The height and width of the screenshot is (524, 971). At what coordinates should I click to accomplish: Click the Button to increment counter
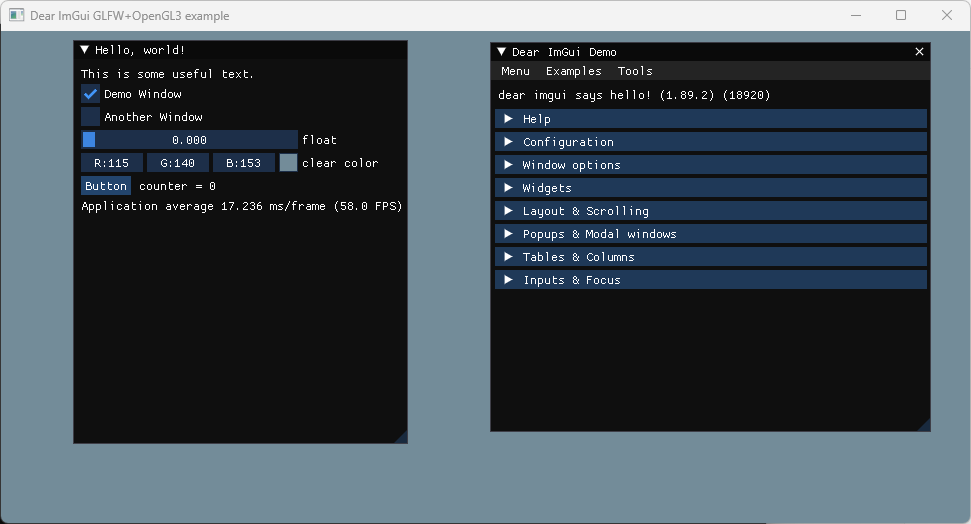[x=106, y=186]
